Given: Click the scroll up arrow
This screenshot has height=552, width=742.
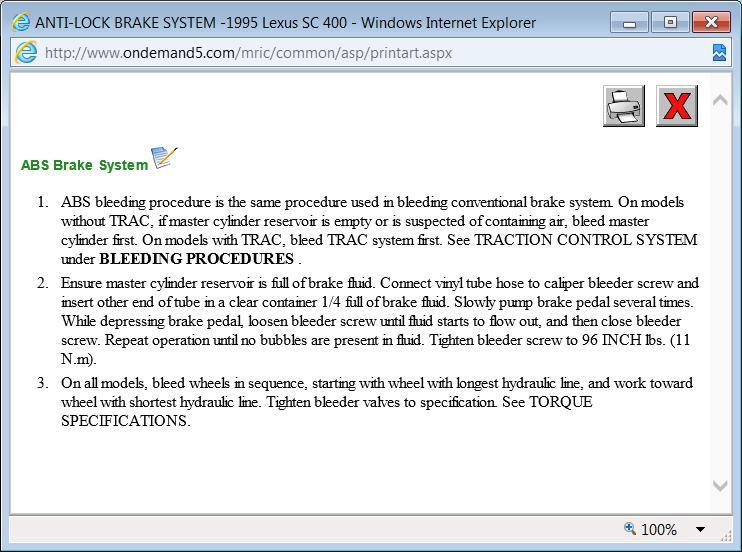Looking at the screenshot, I should coord(720,100).
